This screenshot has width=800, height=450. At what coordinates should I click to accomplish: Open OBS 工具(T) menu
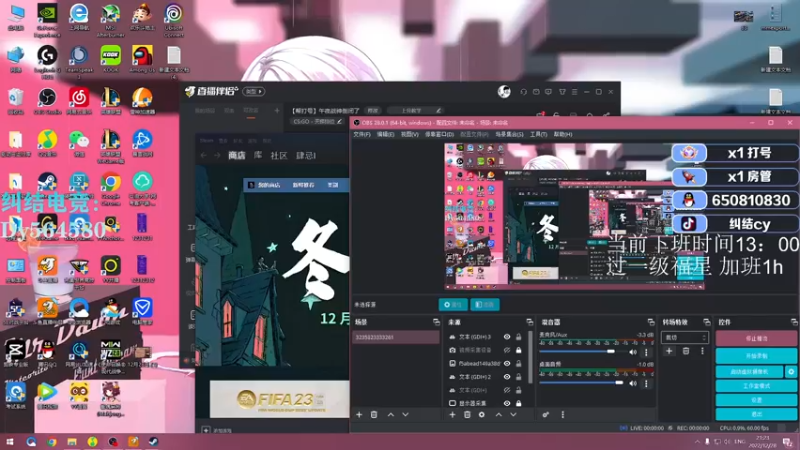[538, 134]
